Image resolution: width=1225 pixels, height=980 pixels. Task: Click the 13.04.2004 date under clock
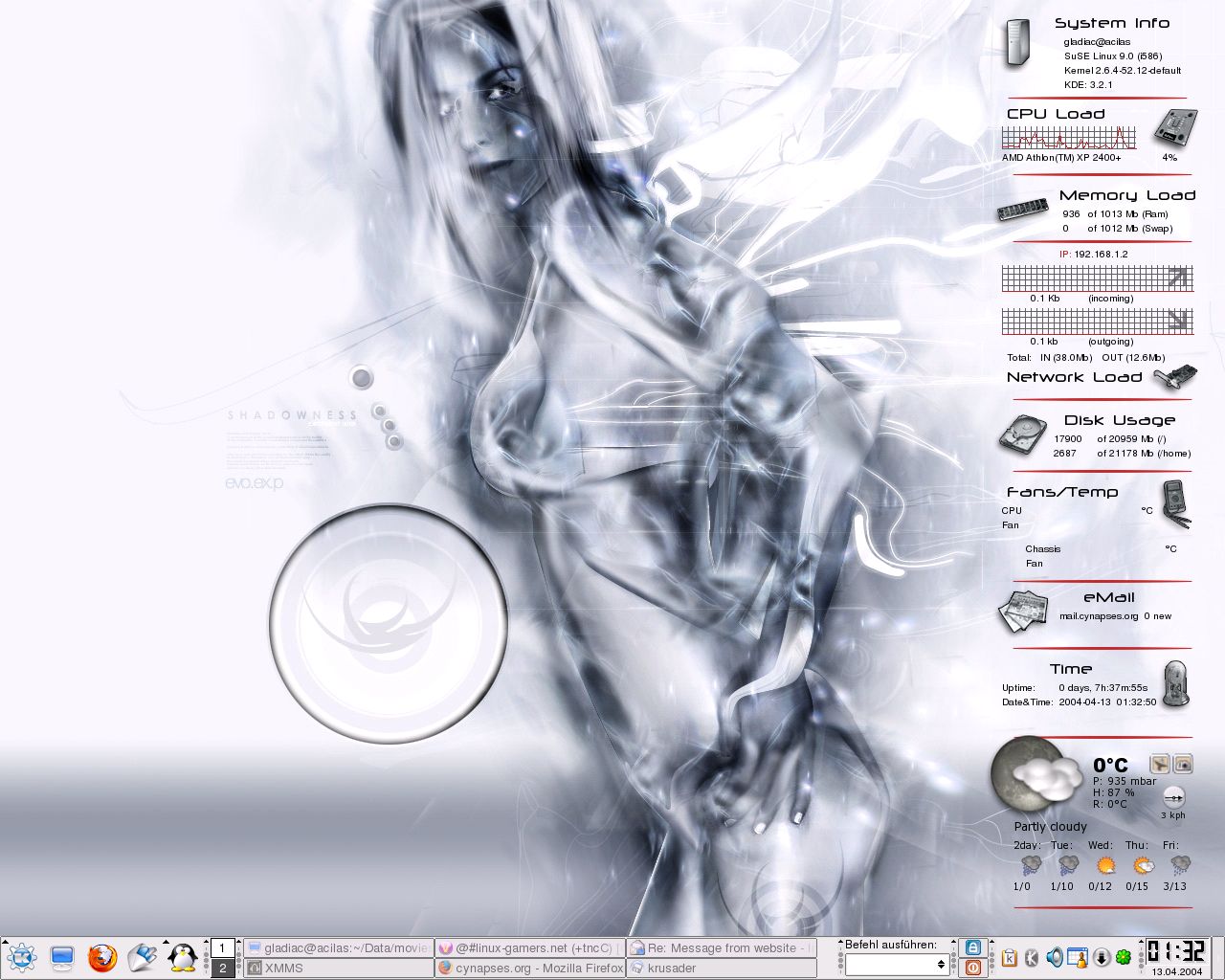pyautogui.click(x=1176, y=971)
